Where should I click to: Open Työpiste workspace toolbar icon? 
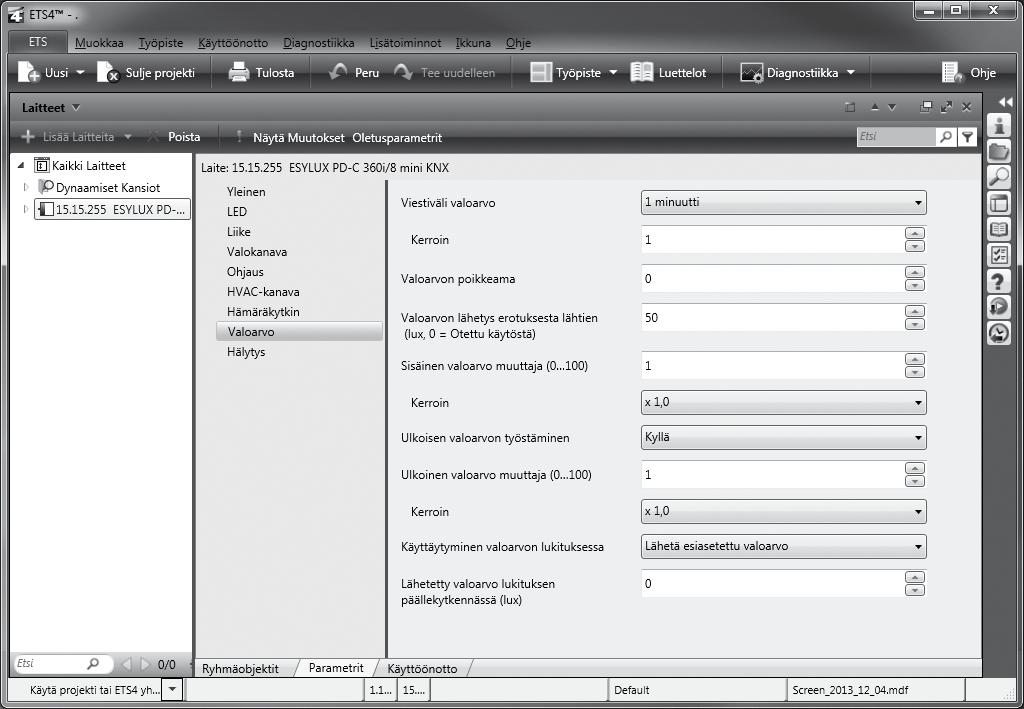541,72
